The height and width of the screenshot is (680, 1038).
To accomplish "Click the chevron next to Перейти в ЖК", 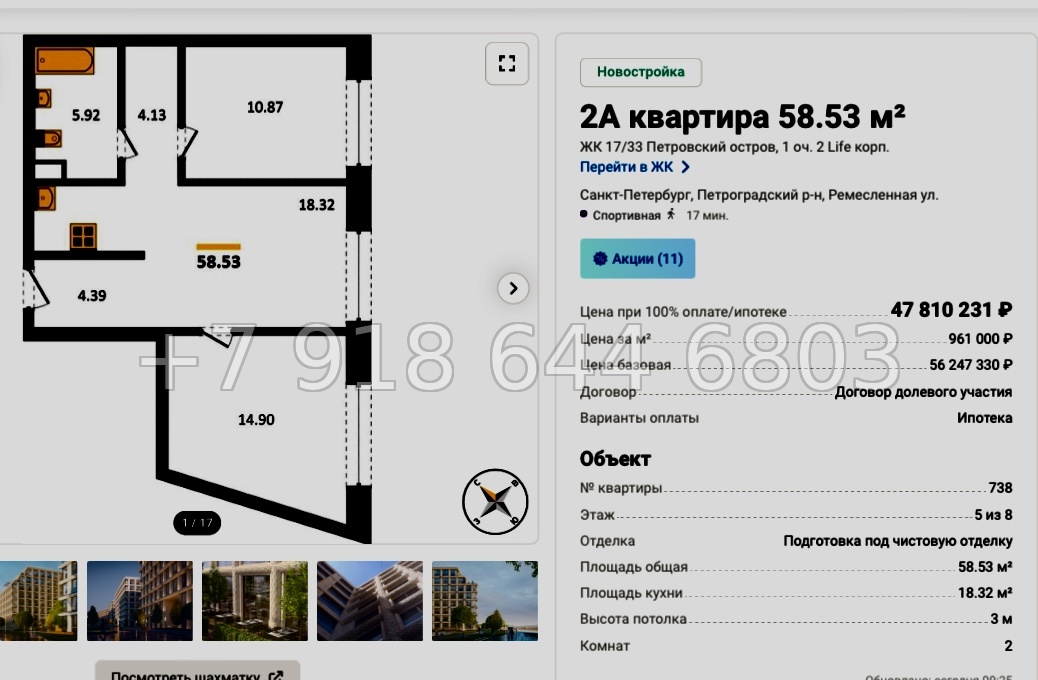I will click(x=685, y=167).
